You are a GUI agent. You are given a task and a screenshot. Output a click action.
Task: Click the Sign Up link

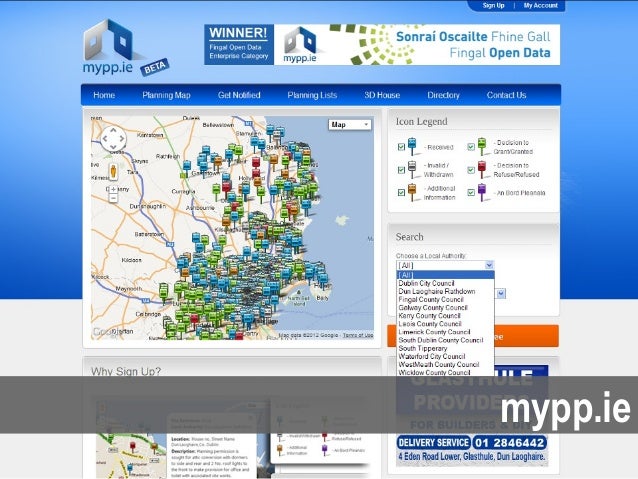pos(493,5)
